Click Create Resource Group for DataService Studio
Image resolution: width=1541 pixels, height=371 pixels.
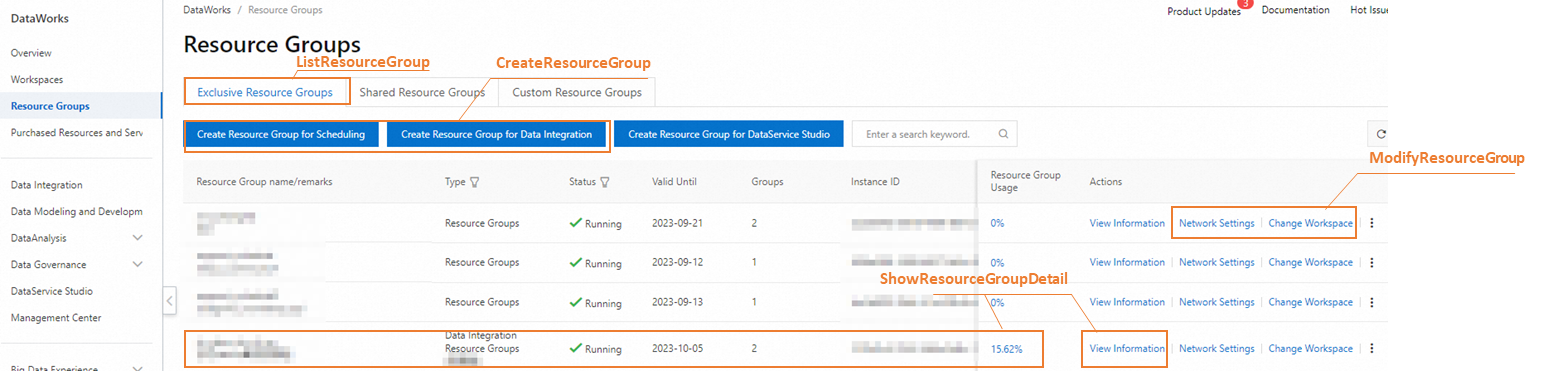click(x=729, y=134)
